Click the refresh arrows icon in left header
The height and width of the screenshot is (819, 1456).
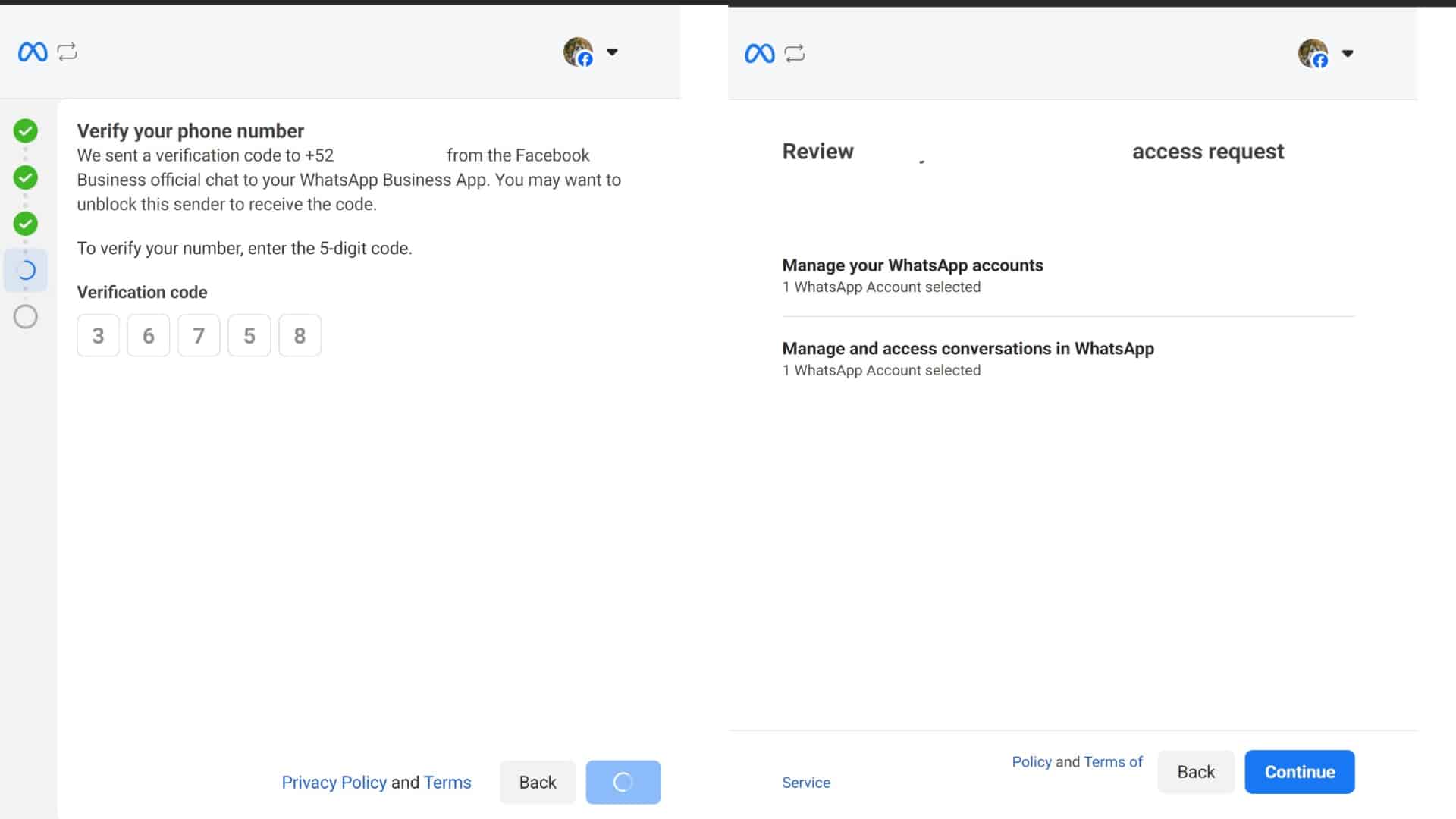click(67, 52)
